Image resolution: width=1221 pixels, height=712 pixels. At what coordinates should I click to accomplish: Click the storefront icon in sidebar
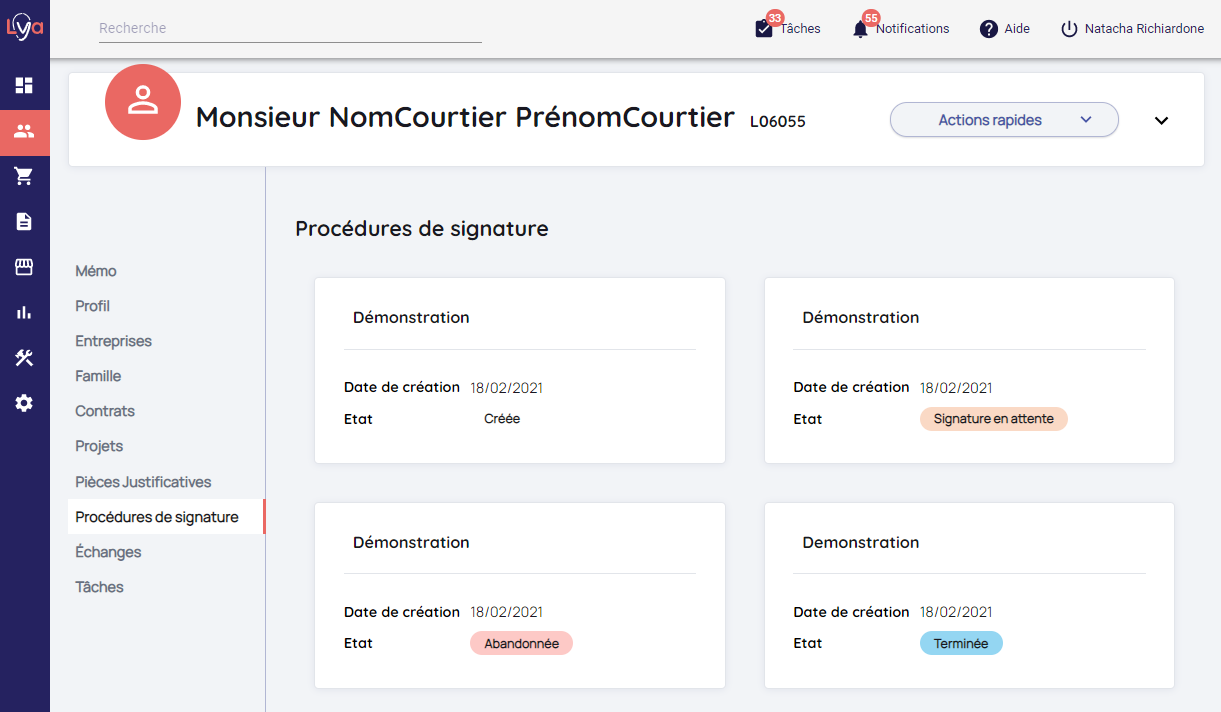[24, 267]
